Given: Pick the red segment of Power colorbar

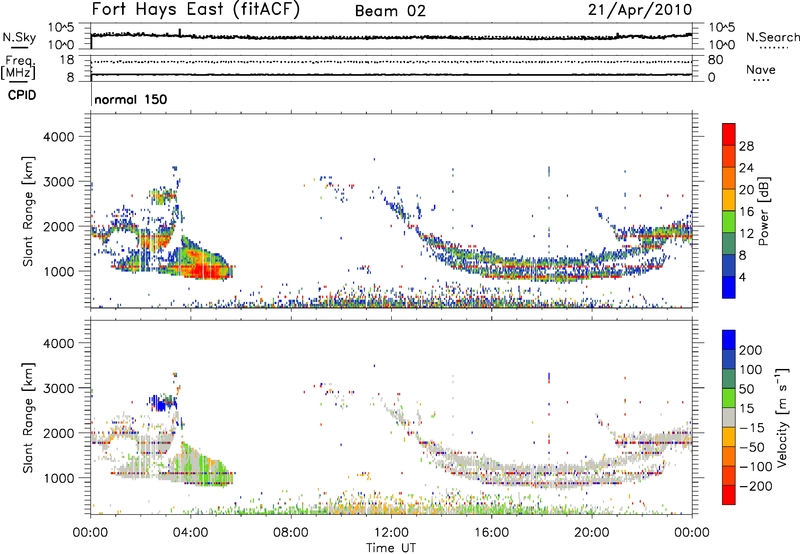Looking at the screenshot, I should (729, 134).
